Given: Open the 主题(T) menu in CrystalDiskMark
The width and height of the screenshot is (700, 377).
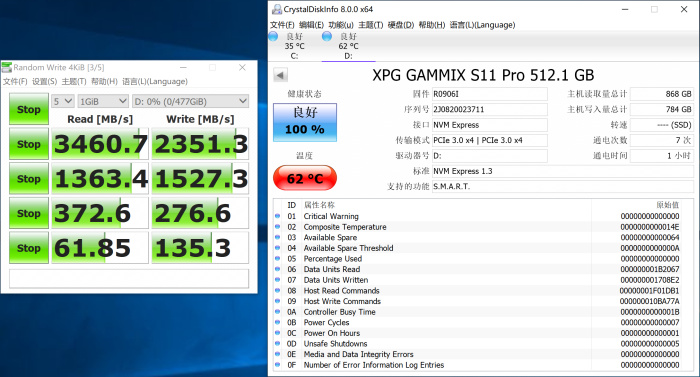Looking at the screenshot, I should pyautogui.click(x=74, y=81).
